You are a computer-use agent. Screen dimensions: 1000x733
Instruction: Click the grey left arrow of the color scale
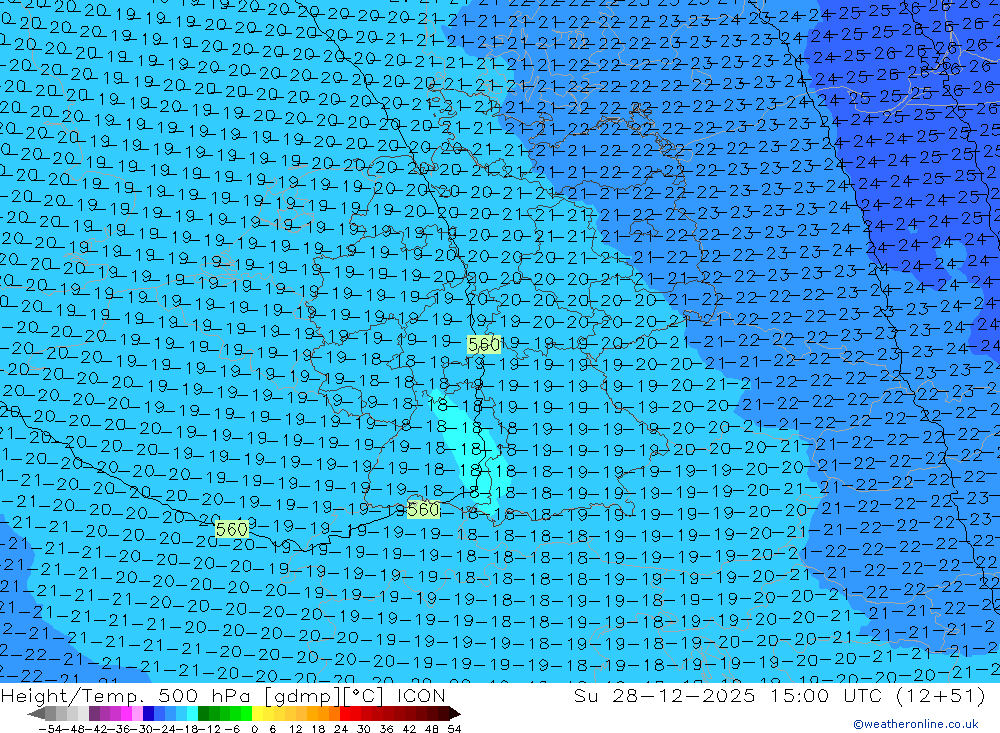[x=36, y=713]
